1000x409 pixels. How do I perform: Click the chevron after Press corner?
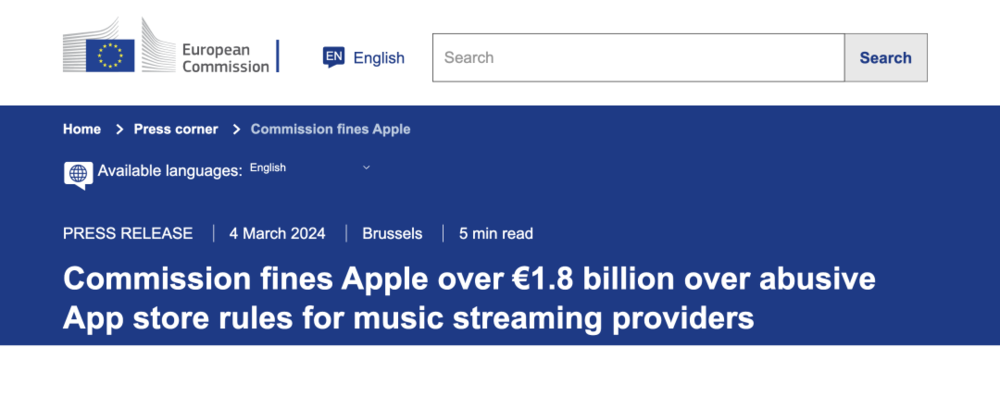[237, 129]
